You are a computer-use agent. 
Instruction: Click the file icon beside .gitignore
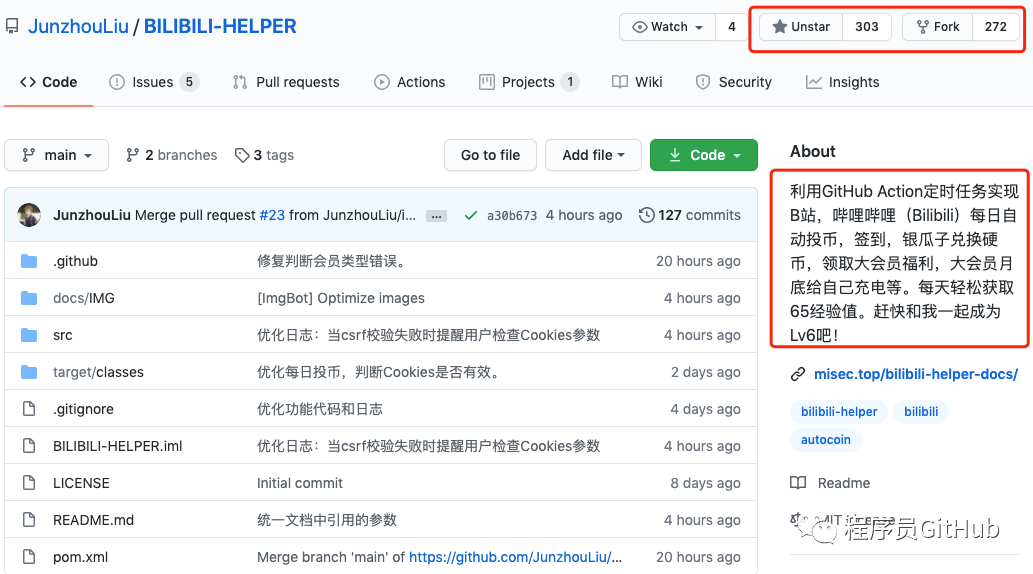point(29,409)
